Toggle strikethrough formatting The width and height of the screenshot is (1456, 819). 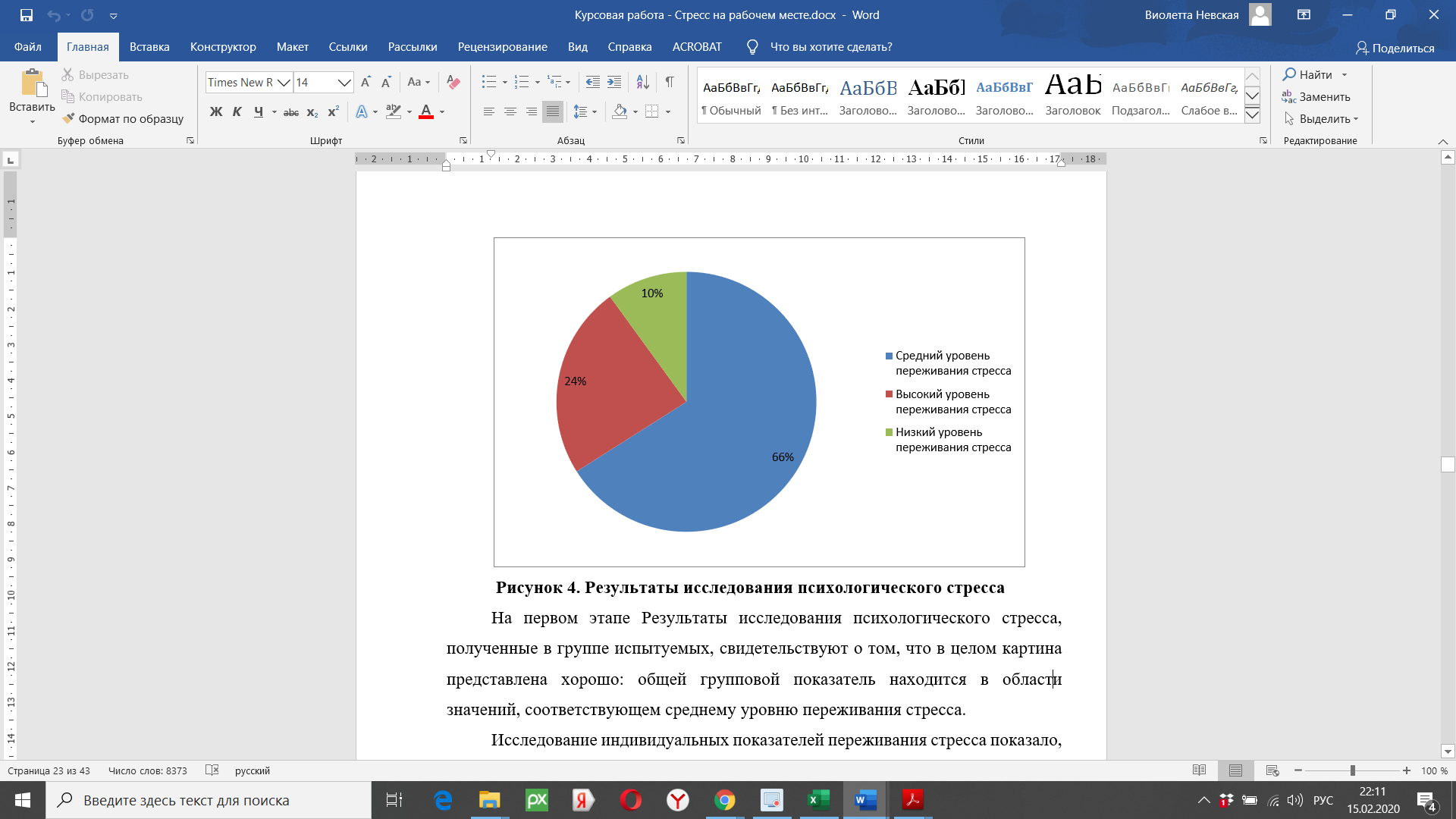click(291, 112)
